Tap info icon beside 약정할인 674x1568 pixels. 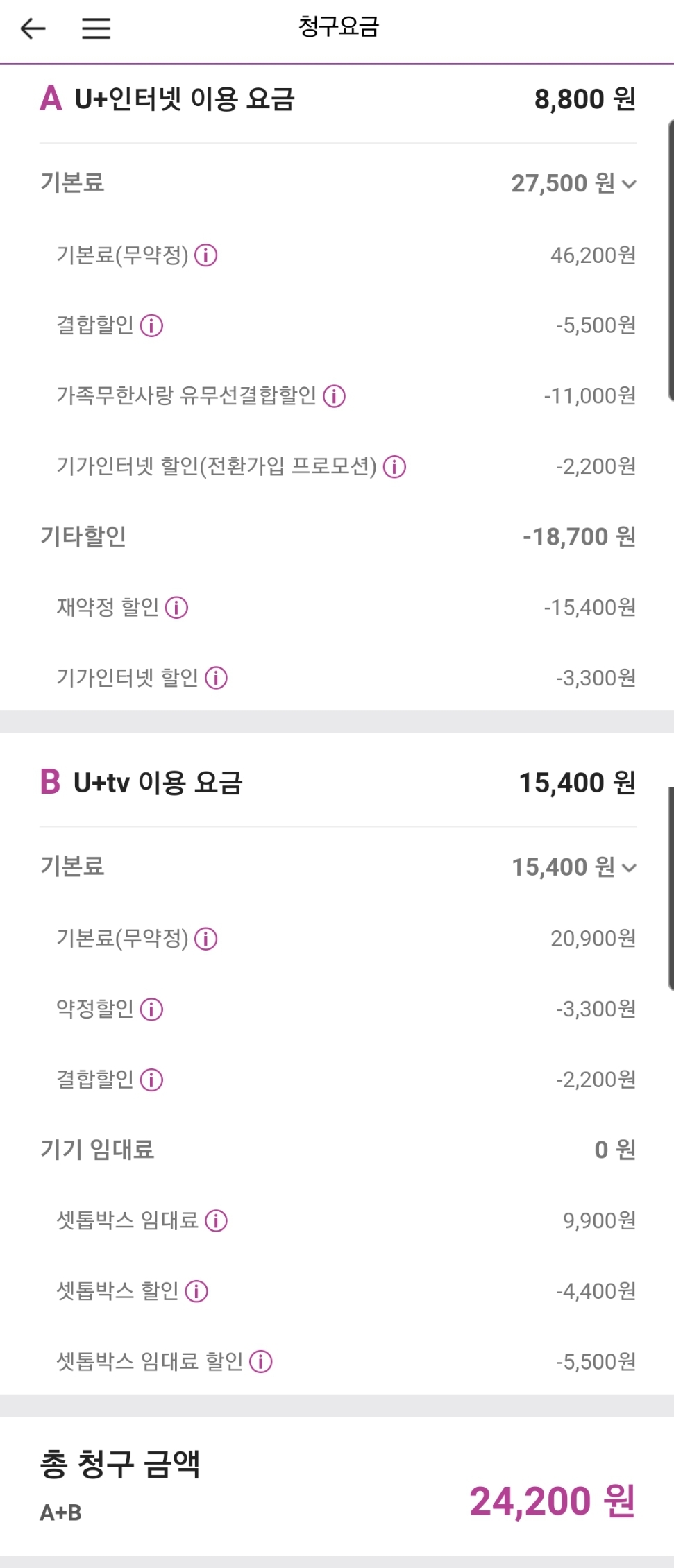click(x=151, y=1009)
